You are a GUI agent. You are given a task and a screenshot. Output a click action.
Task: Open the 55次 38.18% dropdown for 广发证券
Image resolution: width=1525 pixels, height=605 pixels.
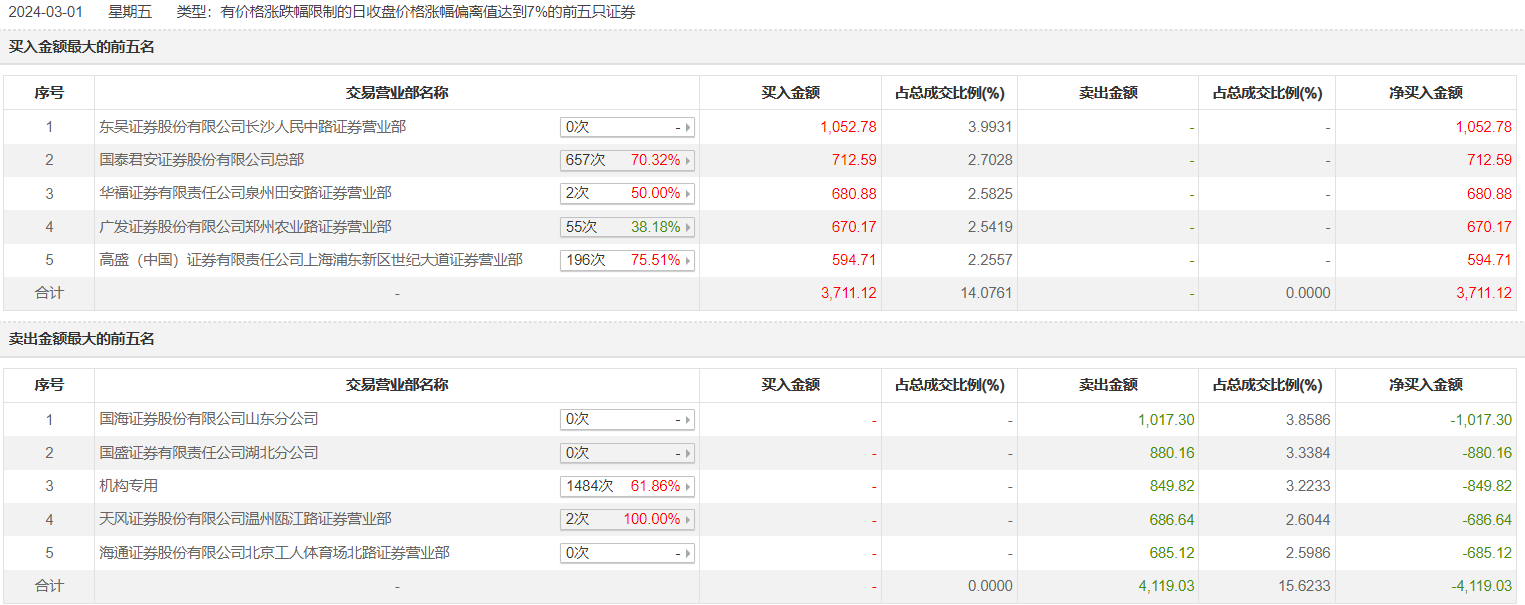pyautogui.click(x=627, y=227)
